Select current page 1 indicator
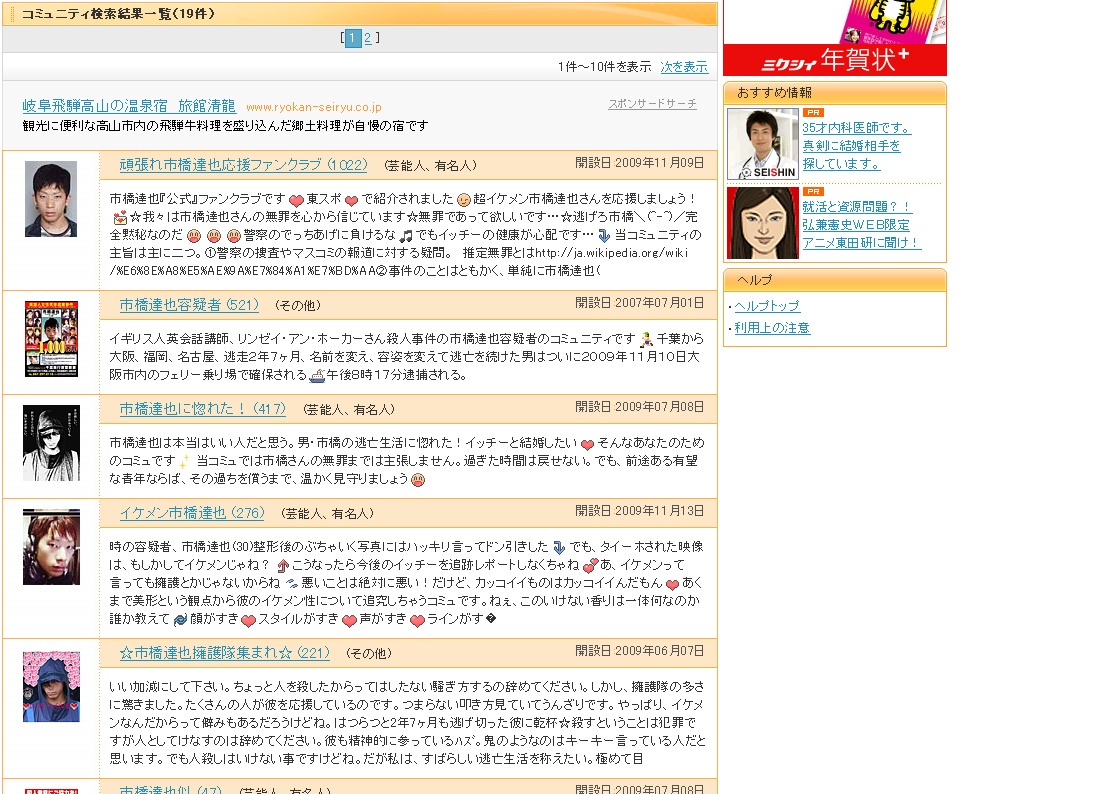The image size is (1105, 794). (x=353, y=38)
